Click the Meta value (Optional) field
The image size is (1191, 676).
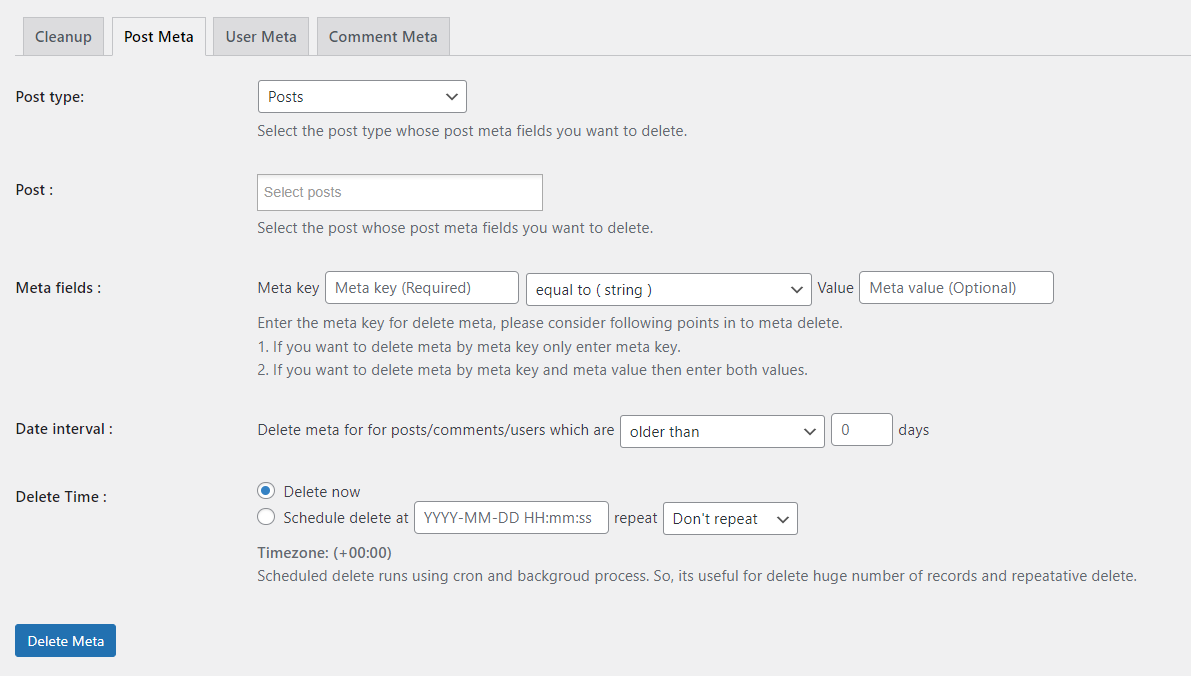tap(956, 288)
